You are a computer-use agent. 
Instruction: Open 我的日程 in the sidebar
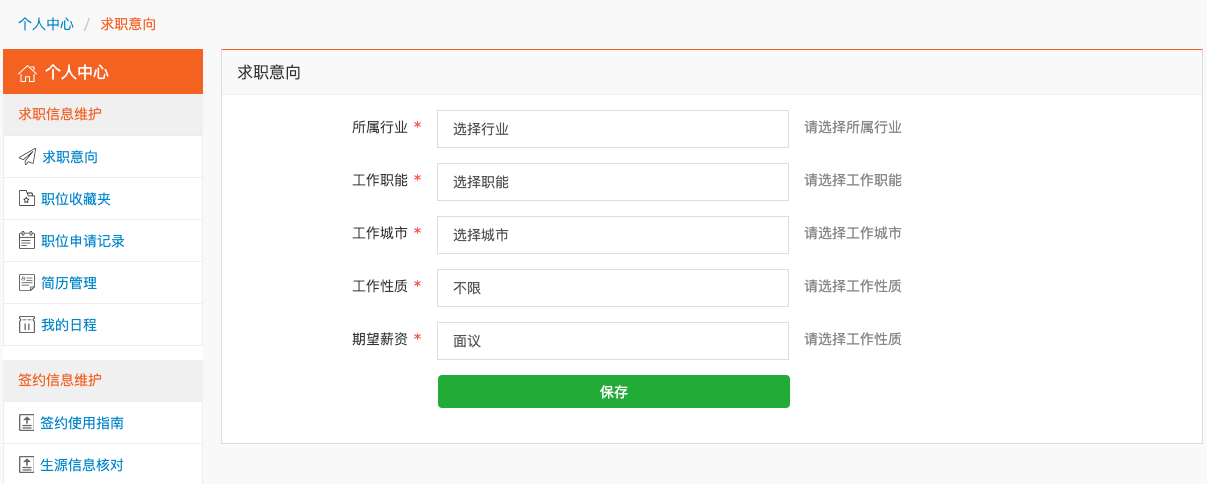click(x=69, y=325)
